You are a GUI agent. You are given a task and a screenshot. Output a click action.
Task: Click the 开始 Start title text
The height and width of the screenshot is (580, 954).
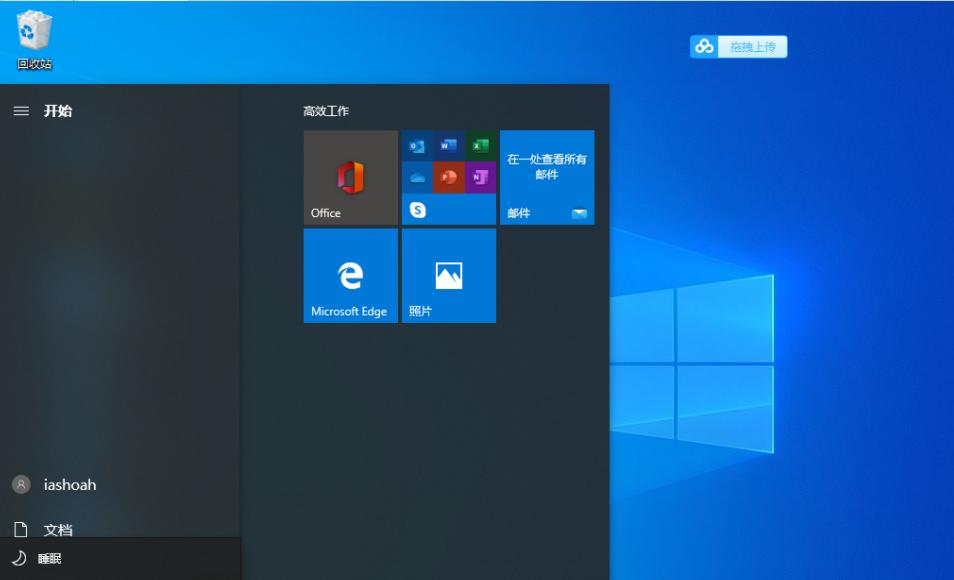point(58,111)
